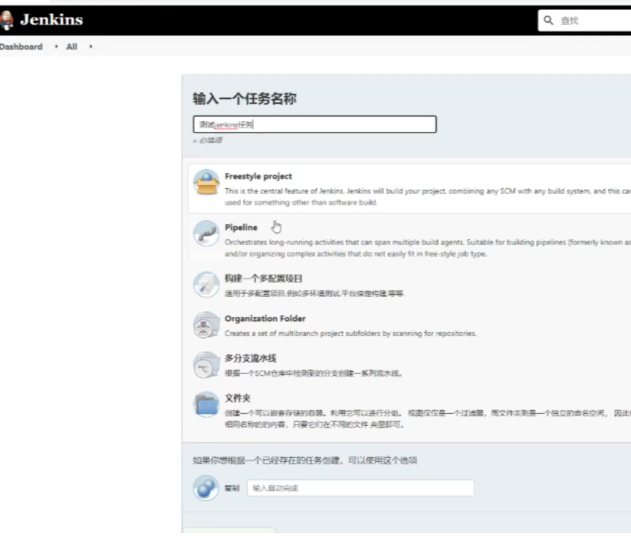Screen dimensions: 631x541
Task: Expand the arrow after Dashboard breadcrumb
Action: (56, 47)
